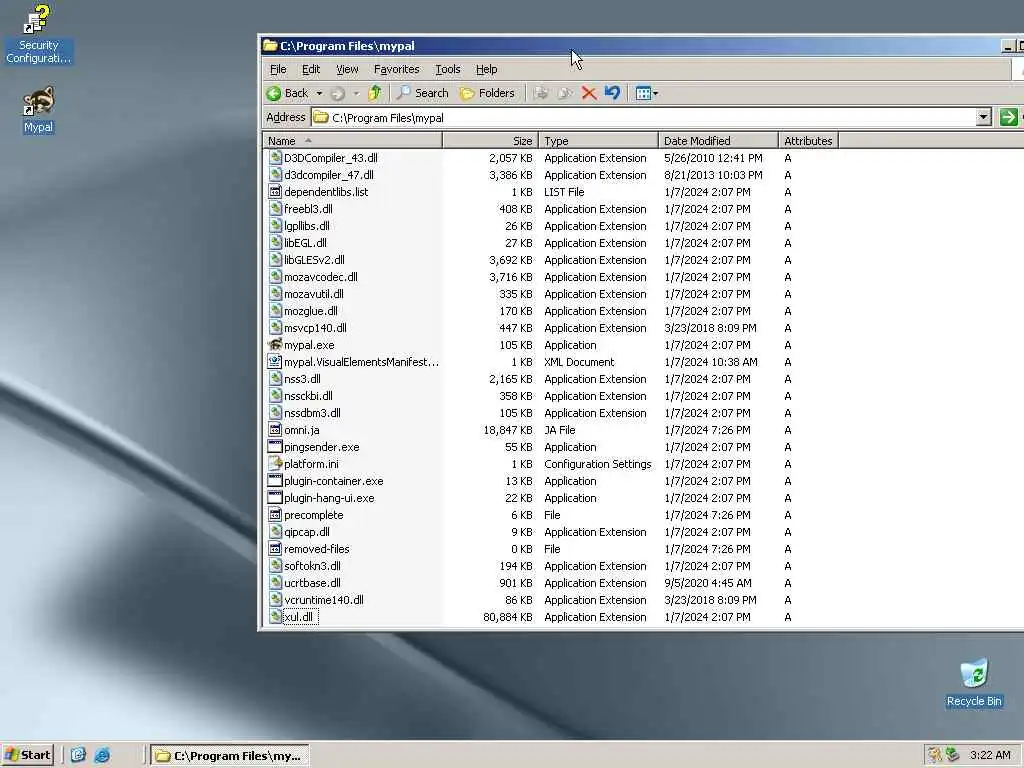Sort files by the Name column
The height and width of the screenshot is (768, 1024).
tap(353, 140)
